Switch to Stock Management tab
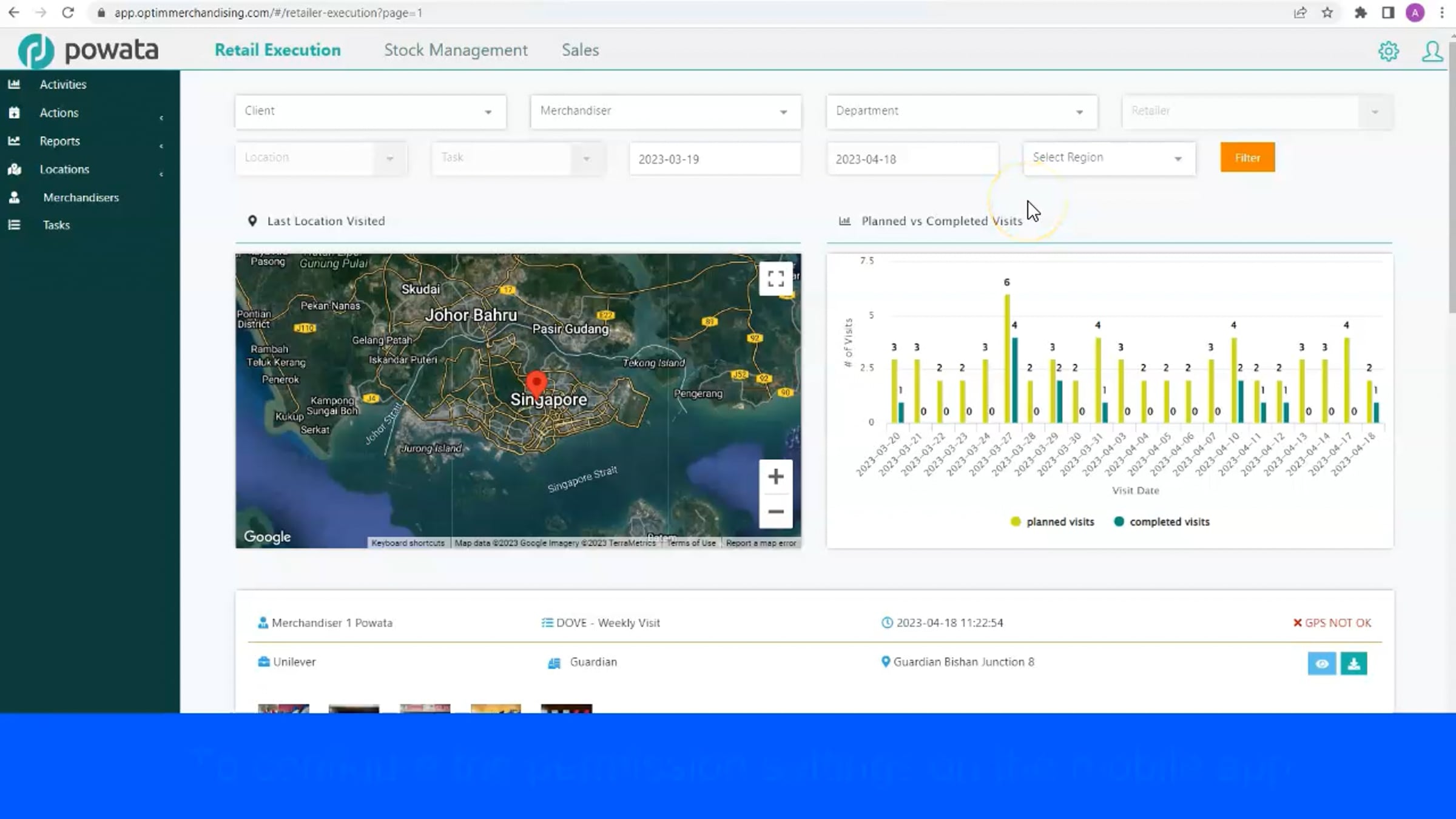This screenshot has width=1456, height=819. tap(456, 50)
